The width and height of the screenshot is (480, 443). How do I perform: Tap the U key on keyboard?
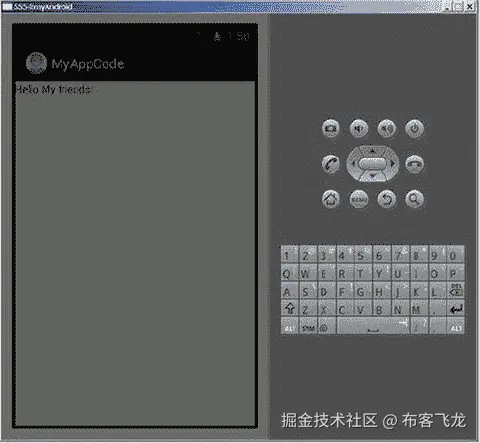[x=401, y=273]
